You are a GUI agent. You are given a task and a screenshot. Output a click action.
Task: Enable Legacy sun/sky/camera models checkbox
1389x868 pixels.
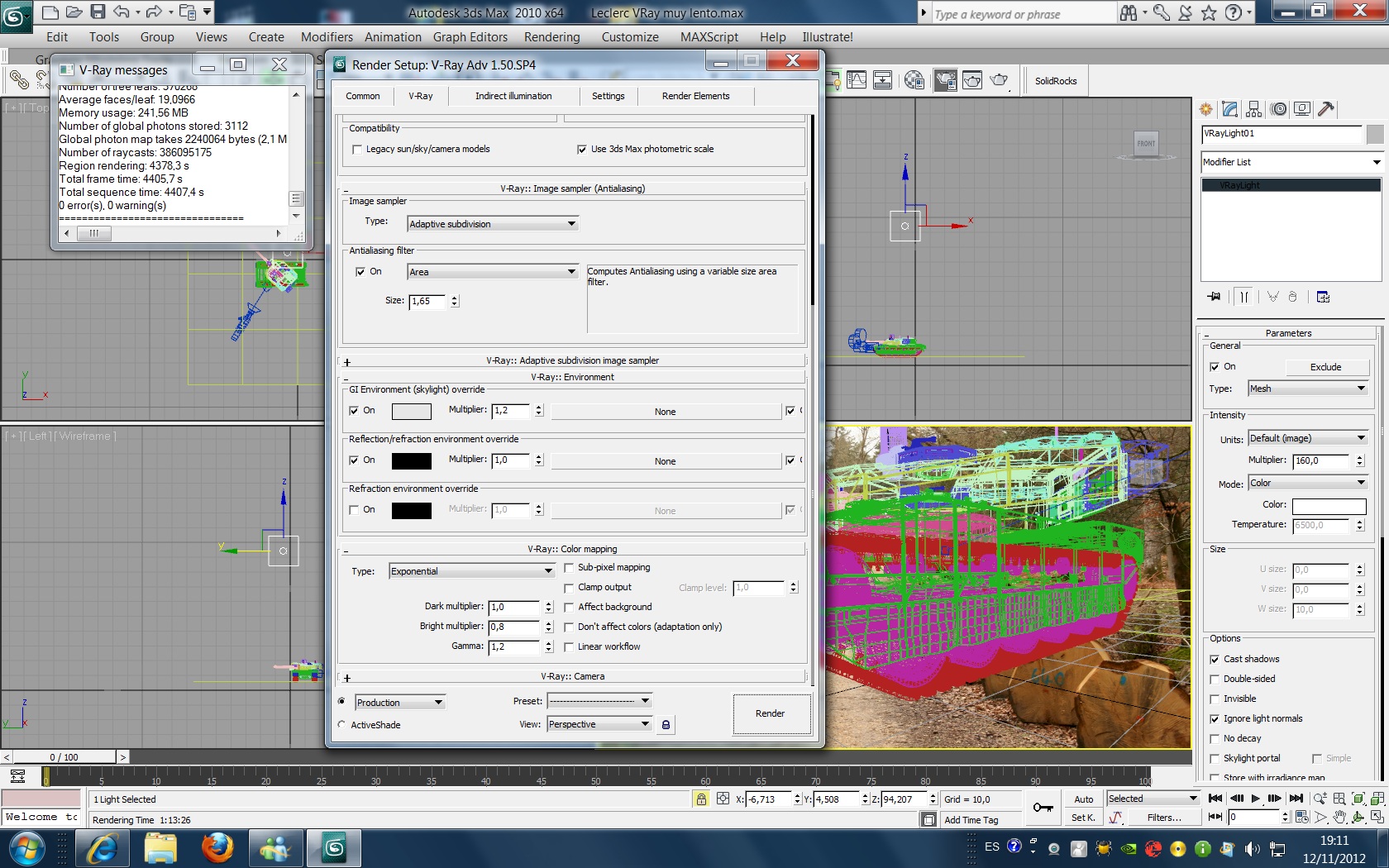point(357,150)
